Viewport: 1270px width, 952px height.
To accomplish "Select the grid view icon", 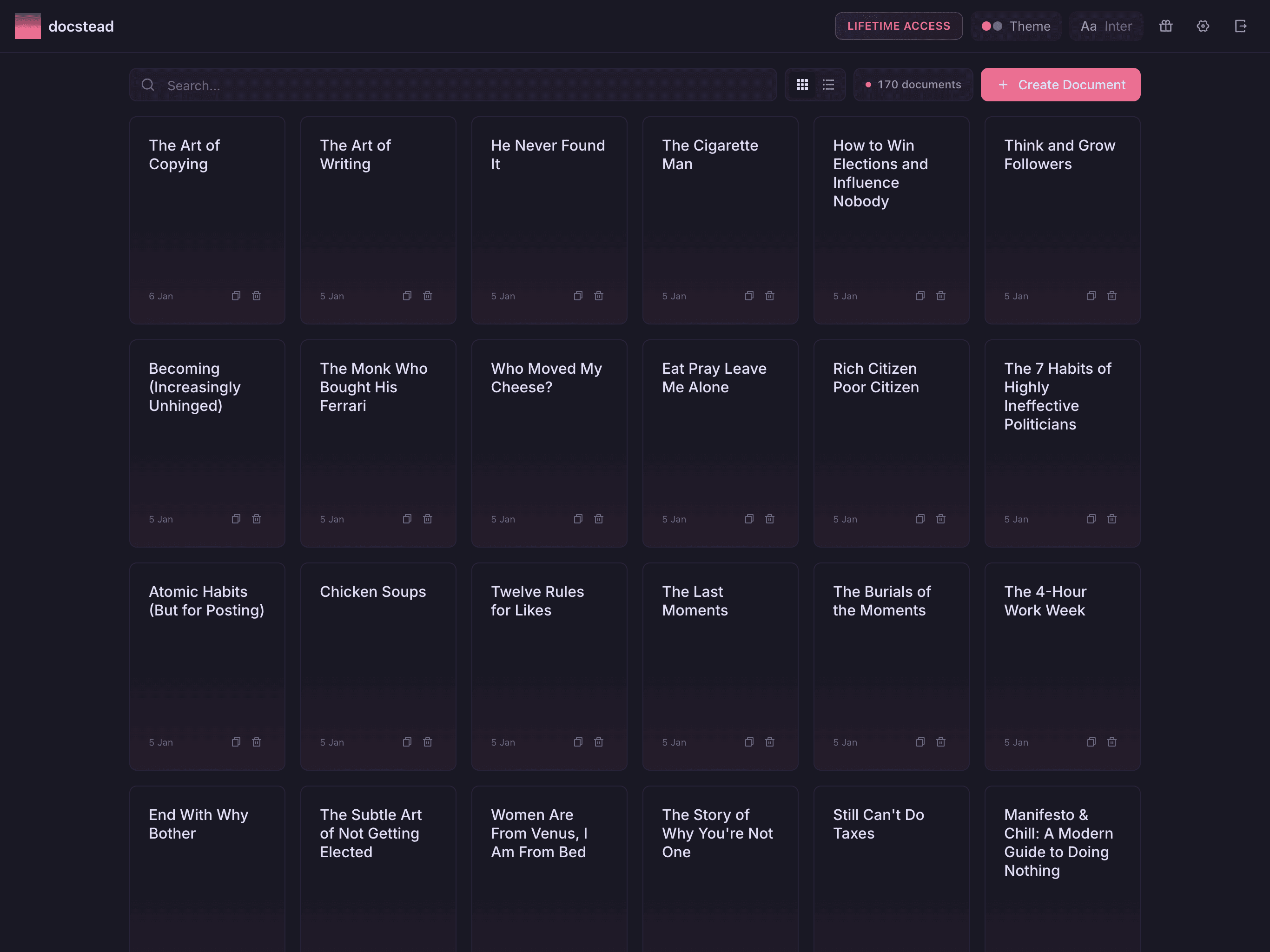I will coord(803,85).
